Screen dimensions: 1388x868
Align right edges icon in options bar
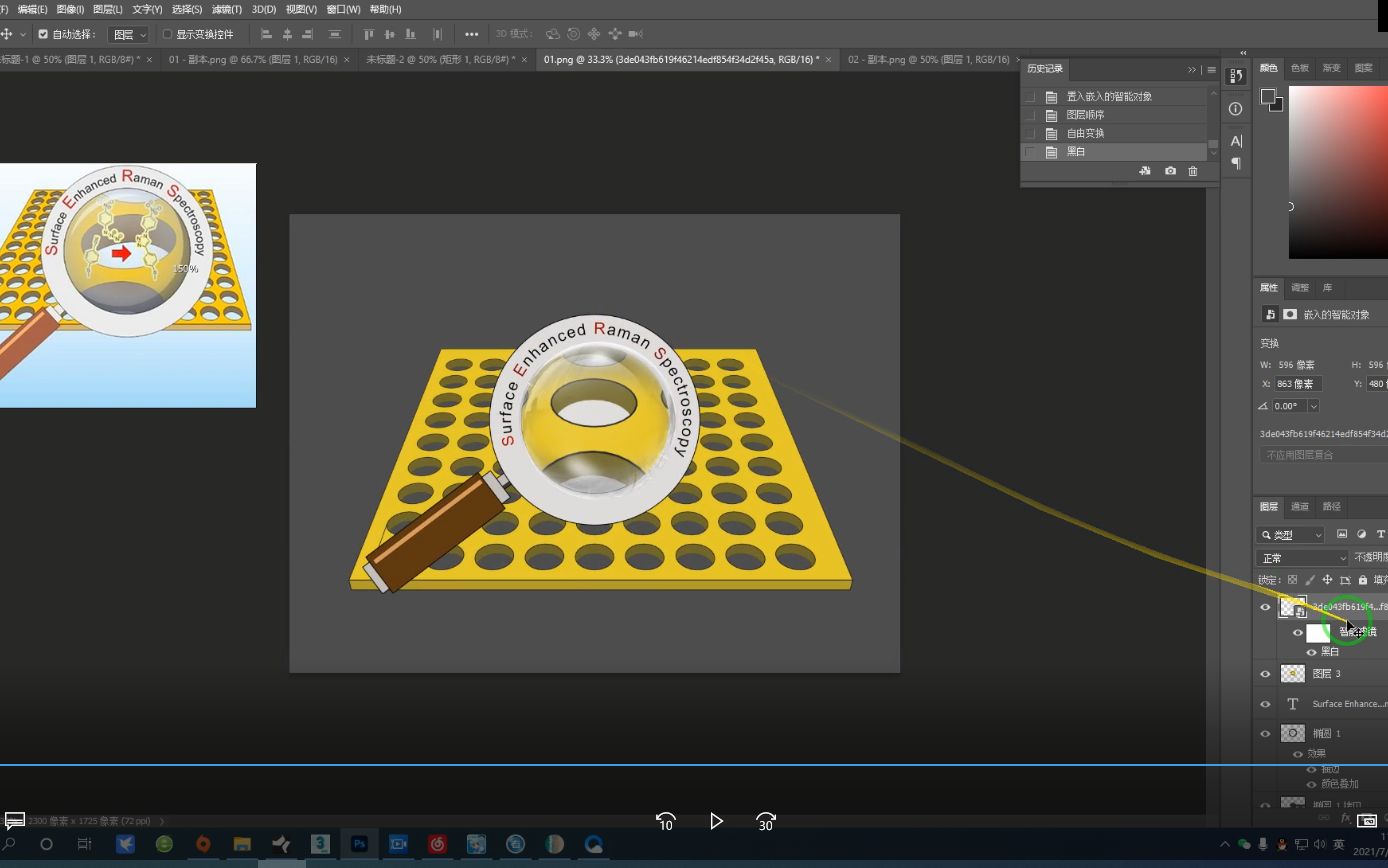(x=308, y=34)
